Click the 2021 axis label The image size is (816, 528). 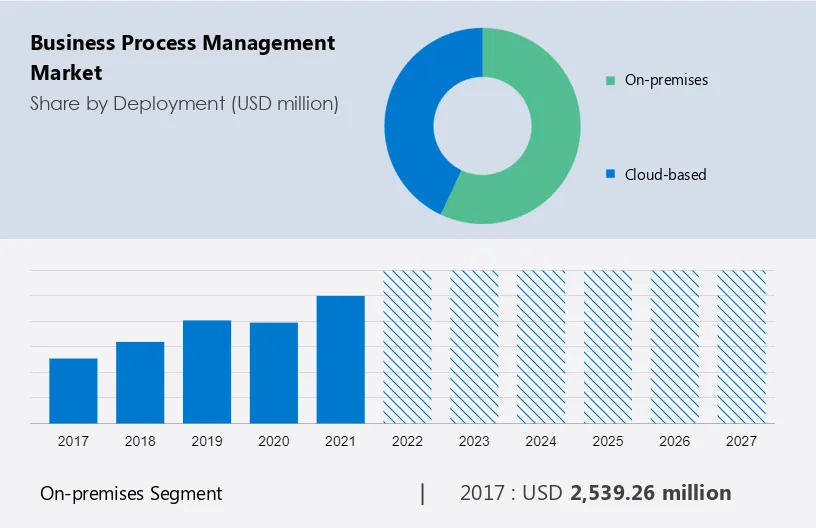[340, 441]
